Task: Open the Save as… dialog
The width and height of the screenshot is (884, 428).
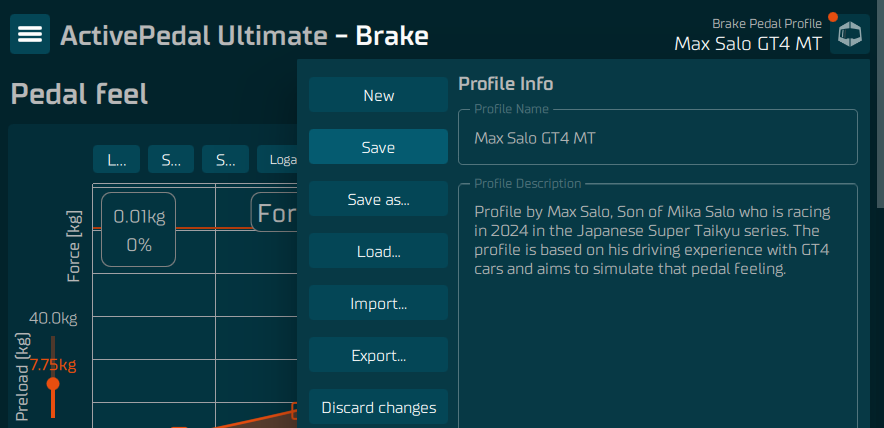Action: click(x=378, y=198)
